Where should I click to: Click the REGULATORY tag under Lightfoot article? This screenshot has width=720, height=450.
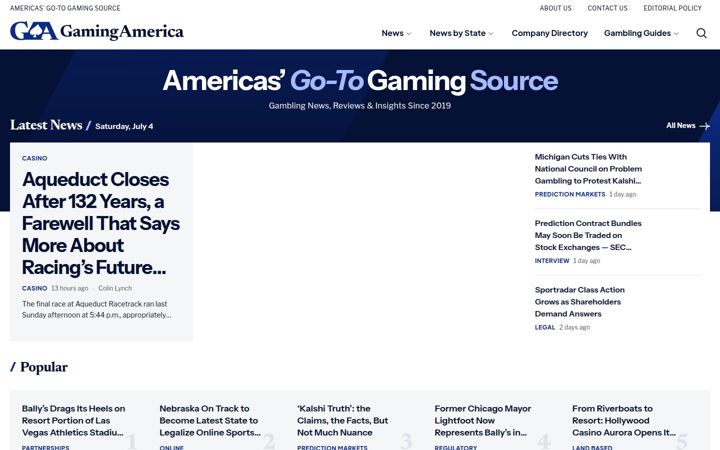[456, 447]
